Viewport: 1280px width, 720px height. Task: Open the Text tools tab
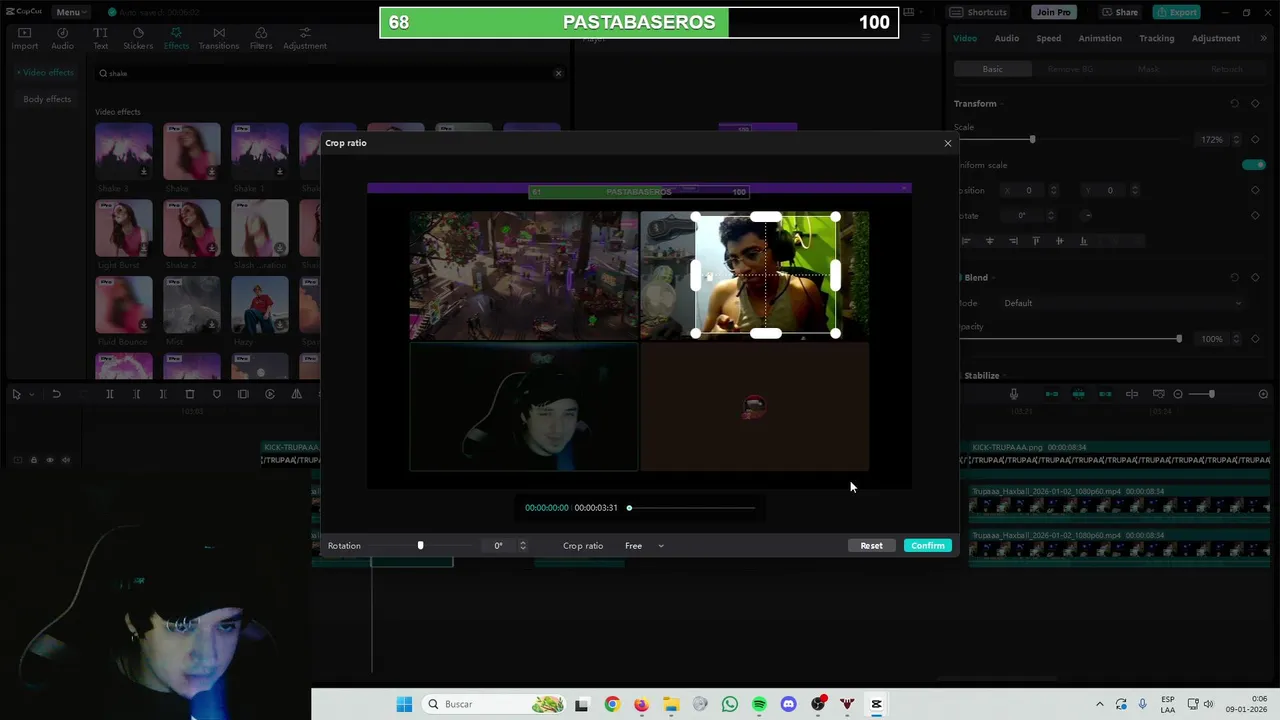100,39
